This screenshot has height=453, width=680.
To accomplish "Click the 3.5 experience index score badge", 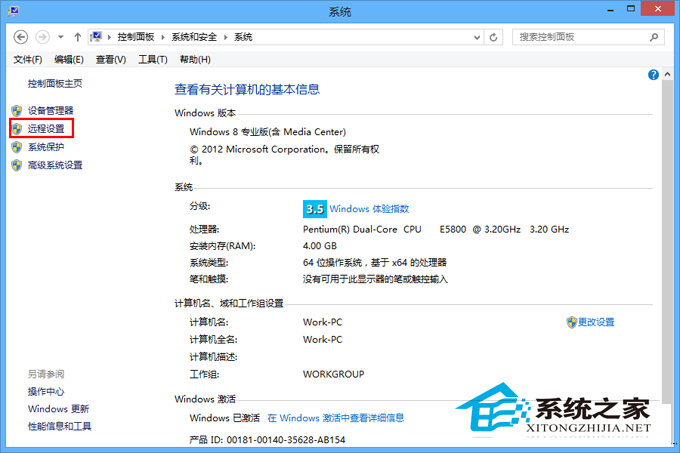I will [x=315, y=209].
